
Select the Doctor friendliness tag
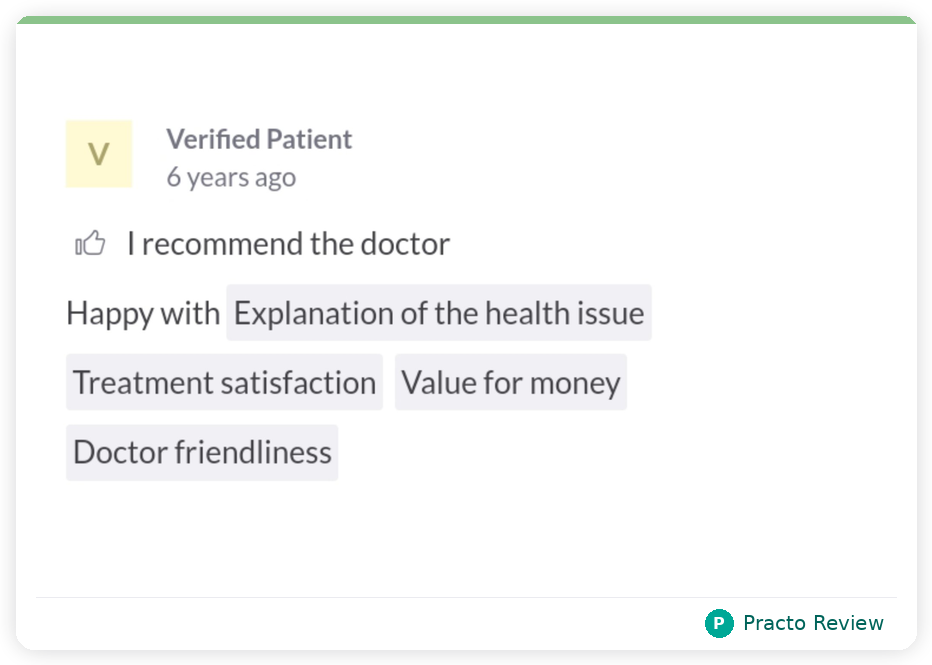click(x=202, y=452)
